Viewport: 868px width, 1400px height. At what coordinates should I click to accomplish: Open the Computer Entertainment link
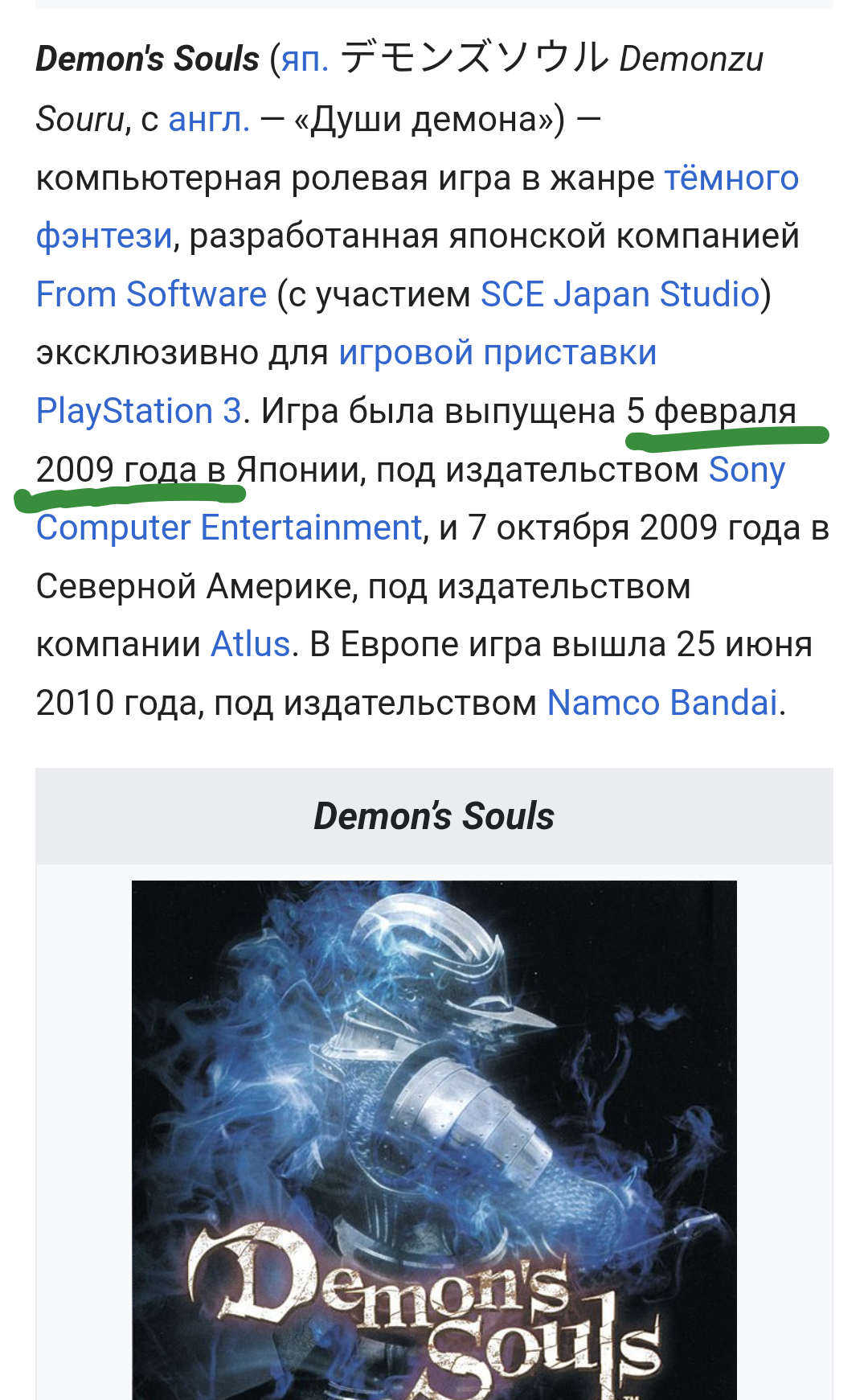pos(229,528)
